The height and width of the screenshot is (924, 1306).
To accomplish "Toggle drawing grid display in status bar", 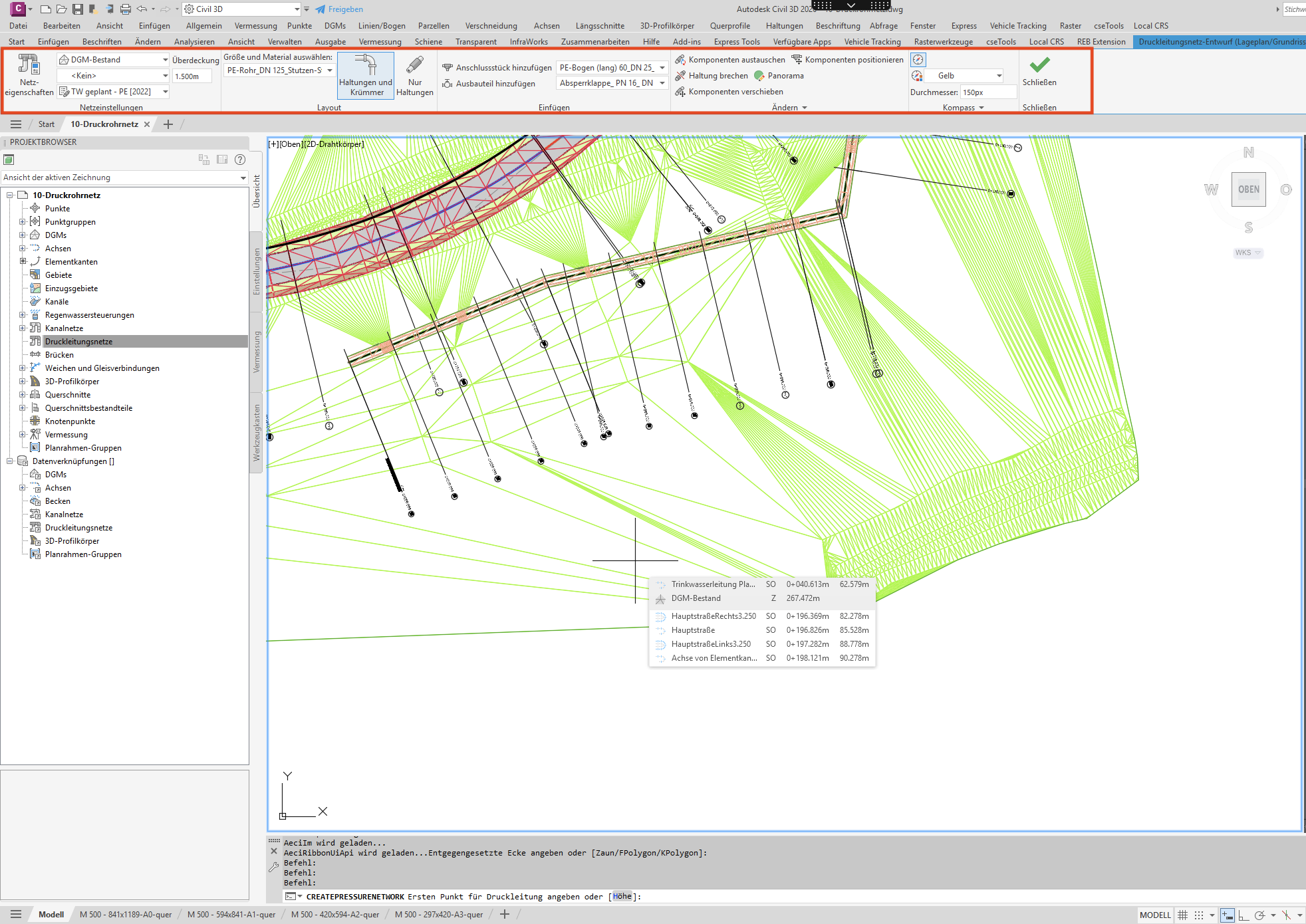I will (1182, 915).
